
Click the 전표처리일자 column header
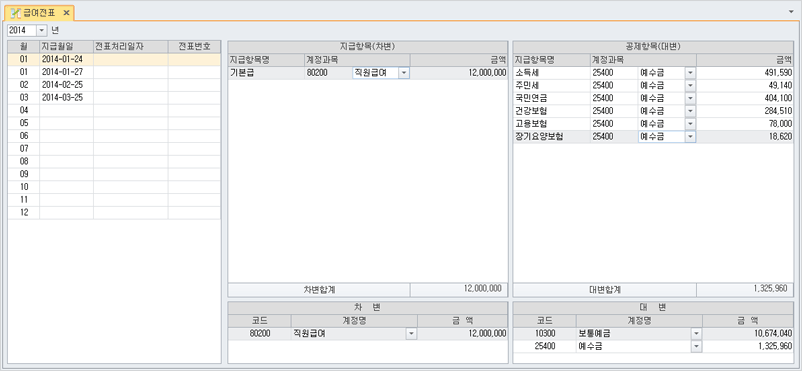coord(130,47)
